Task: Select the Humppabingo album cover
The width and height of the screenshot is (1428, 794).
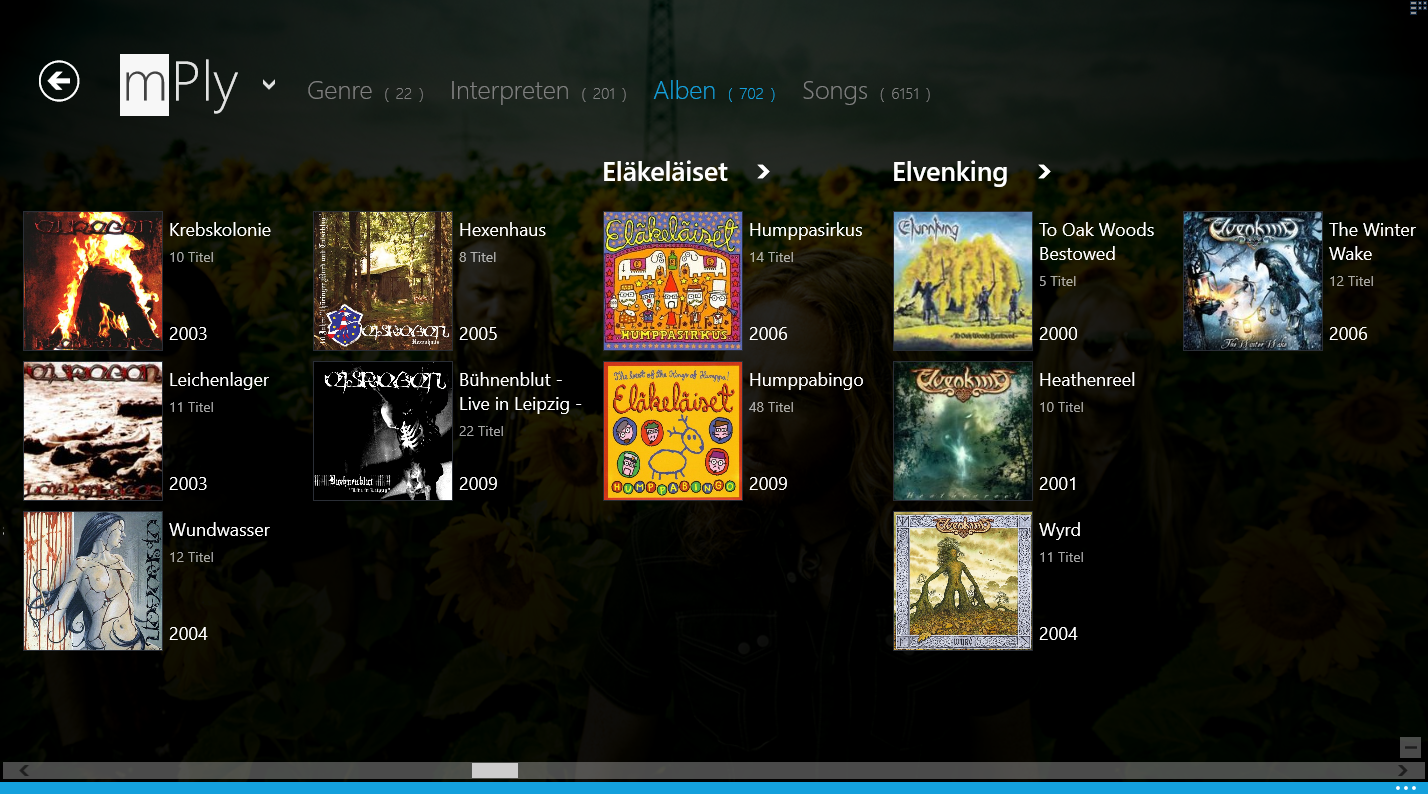Action: click(x=673, y=431)
